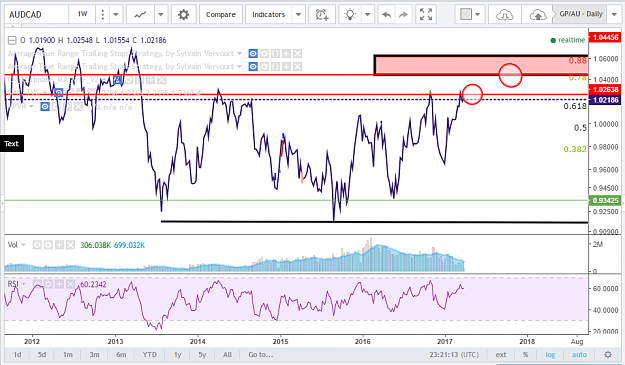Click the 1W interval button

pos(82,15)
